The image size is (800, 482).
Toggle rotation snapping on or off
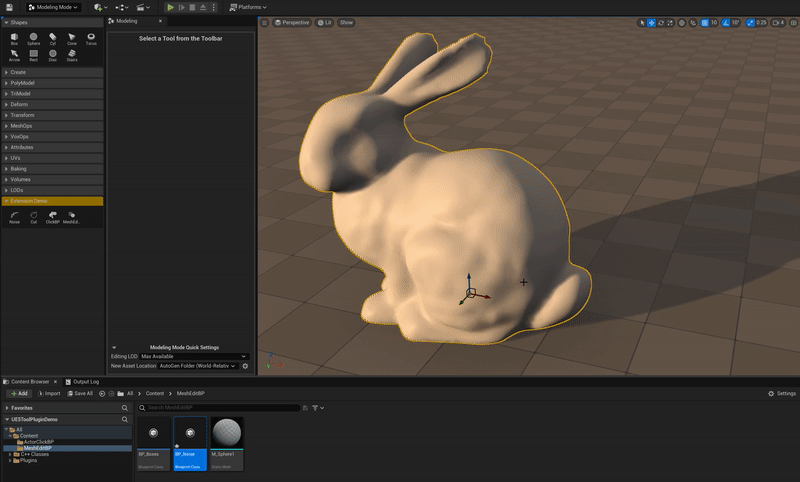click(x=726, y=22)
